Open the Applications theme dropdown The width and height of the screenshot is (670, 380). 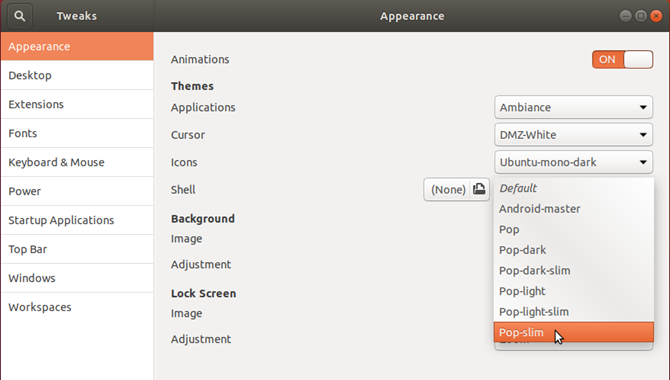coord(573,107)
